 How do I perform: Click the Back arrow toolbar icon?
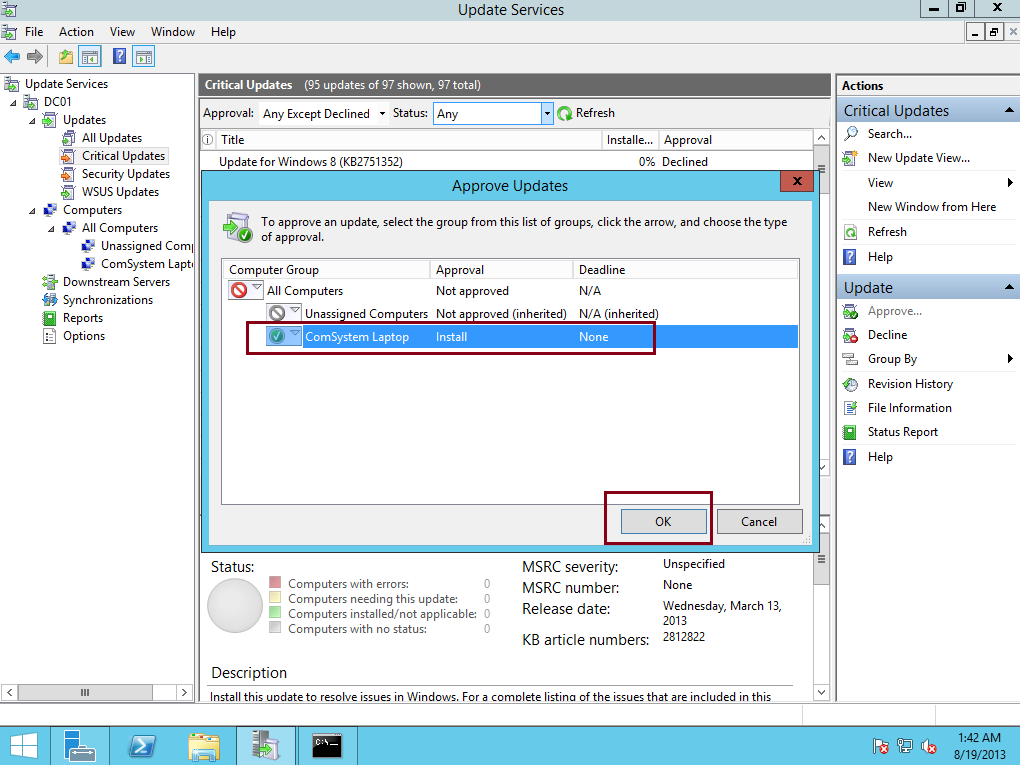[12, 57]
